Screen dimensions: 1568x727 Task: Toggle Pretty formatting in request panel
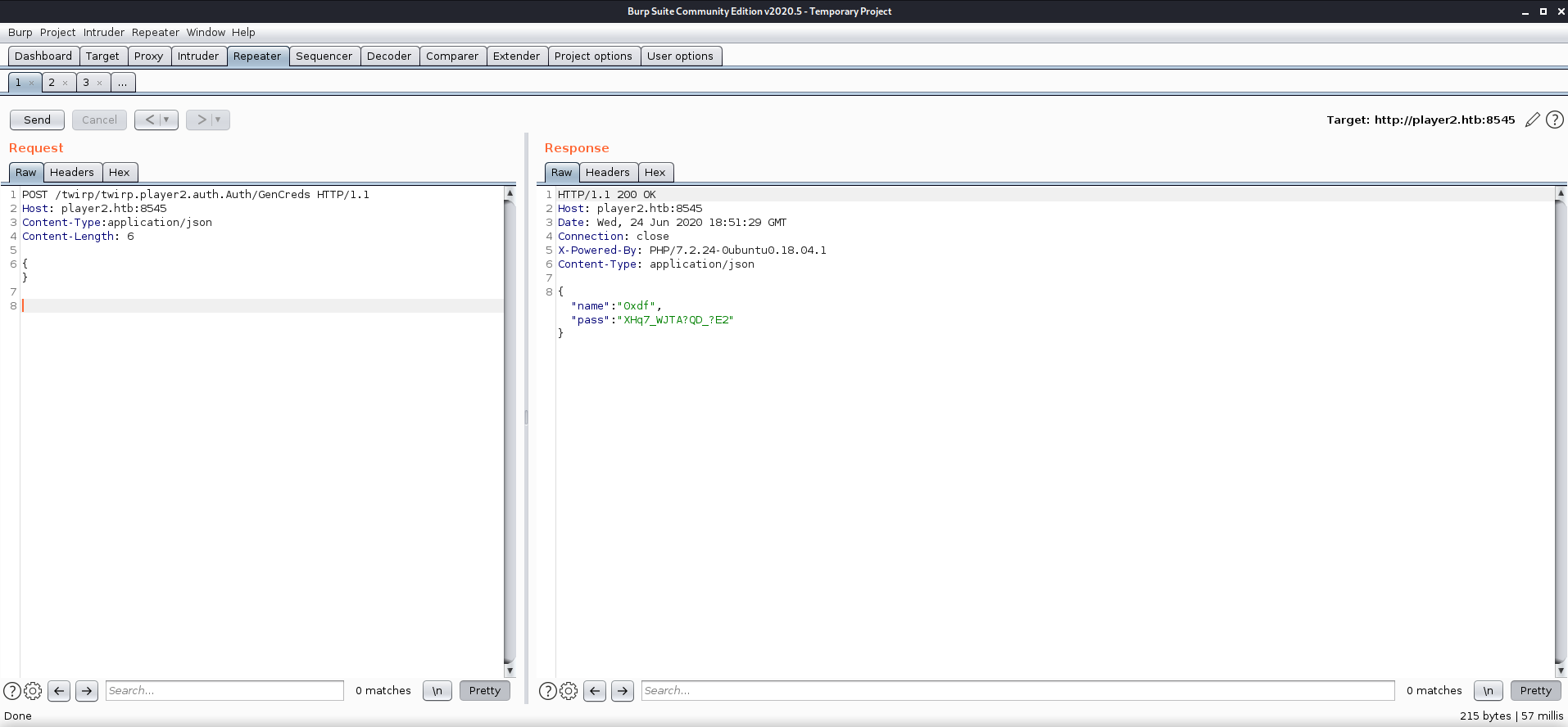(484, 691)
